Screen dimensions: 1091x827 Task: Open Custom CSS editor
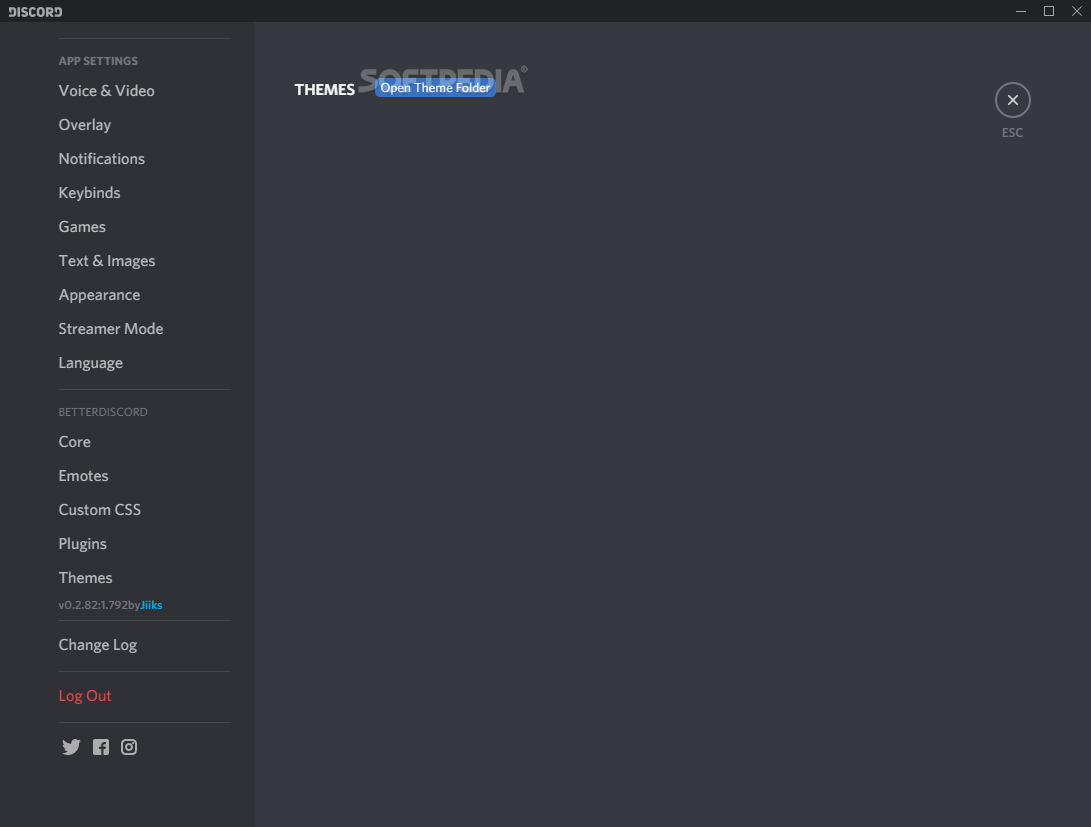[x=99, y=511]
